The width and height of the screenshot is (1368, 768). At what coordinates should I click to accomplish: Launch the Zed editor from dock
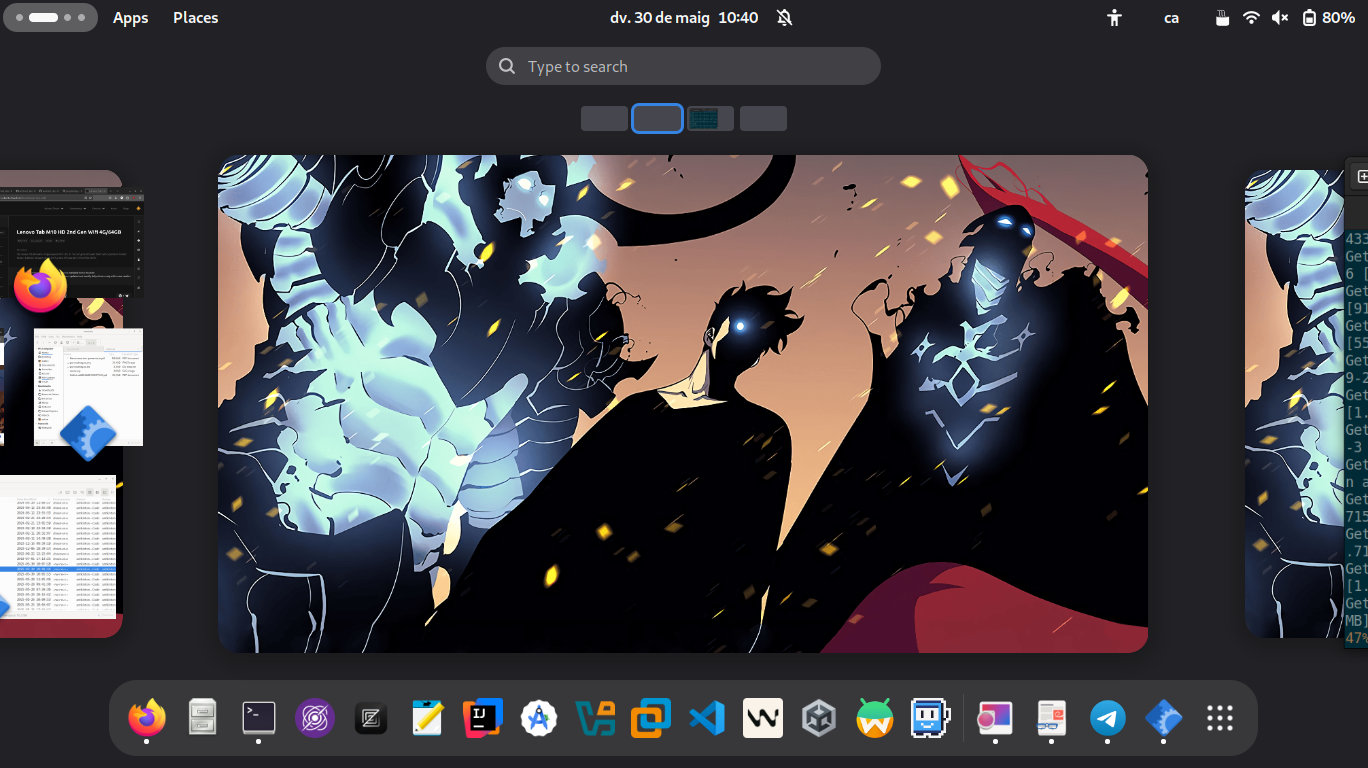[x=371, y=718]
